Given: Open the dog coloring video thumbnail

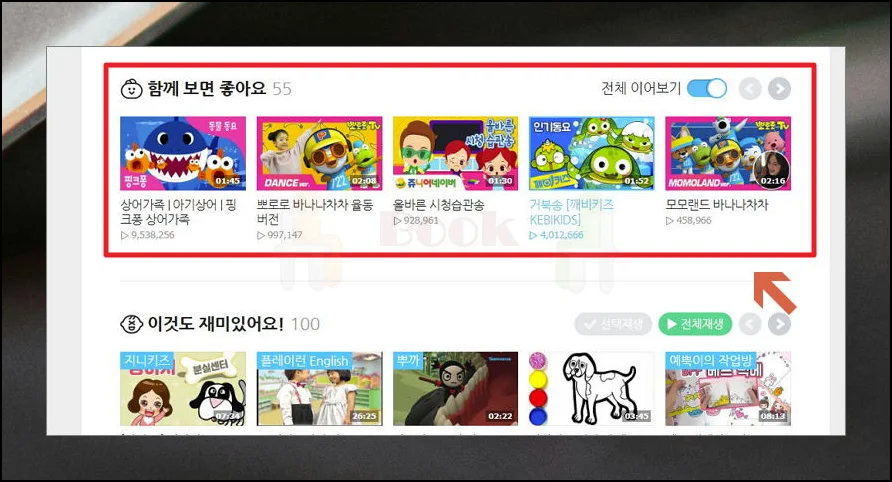Looking at the screenshot, I should point(592,389).
